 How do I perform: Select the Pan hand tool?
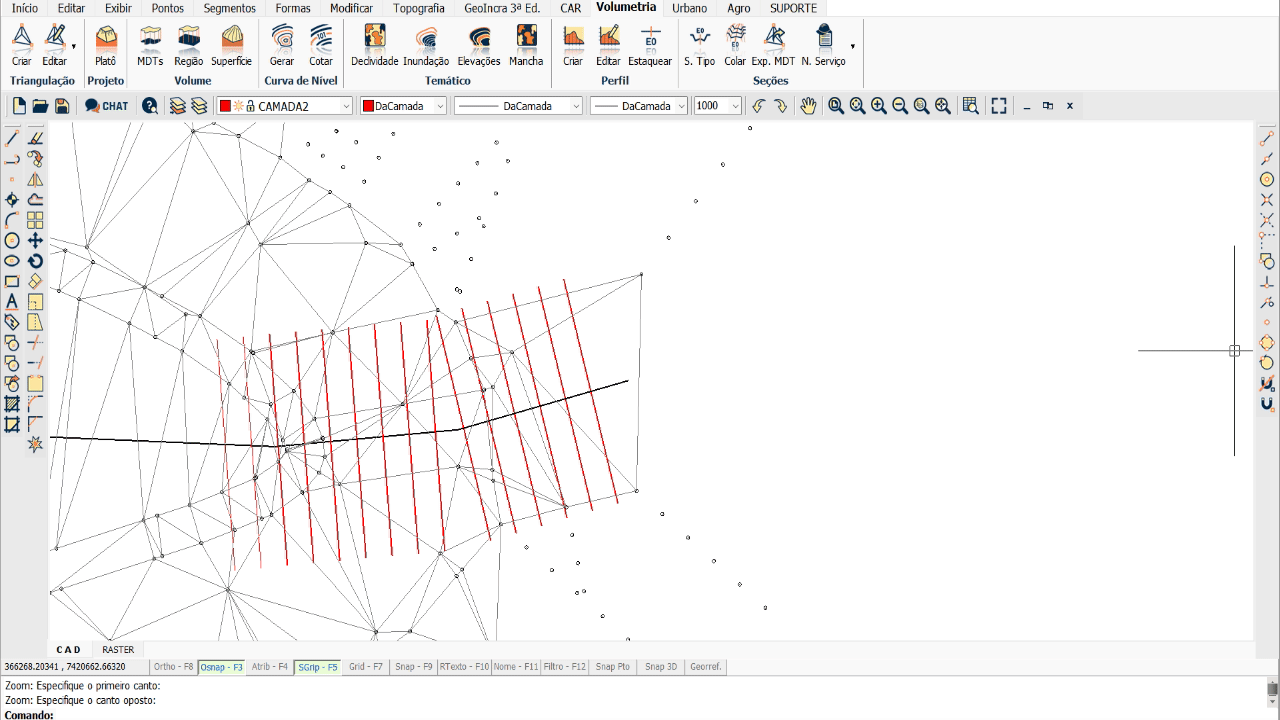tap(808, 106)
